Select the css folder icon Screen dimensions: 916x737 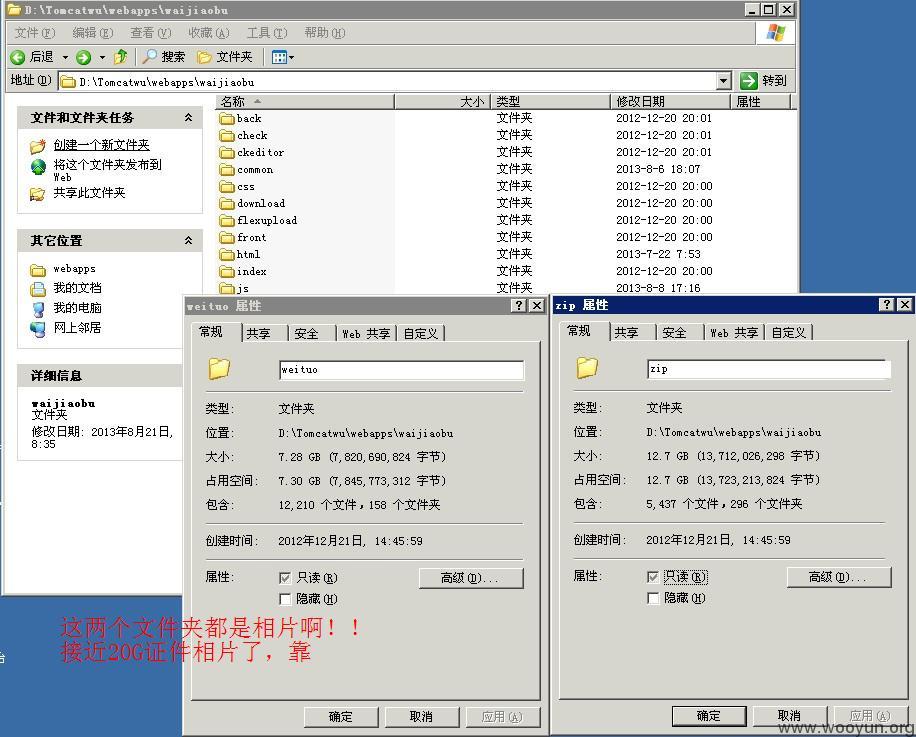click(227, 186)
